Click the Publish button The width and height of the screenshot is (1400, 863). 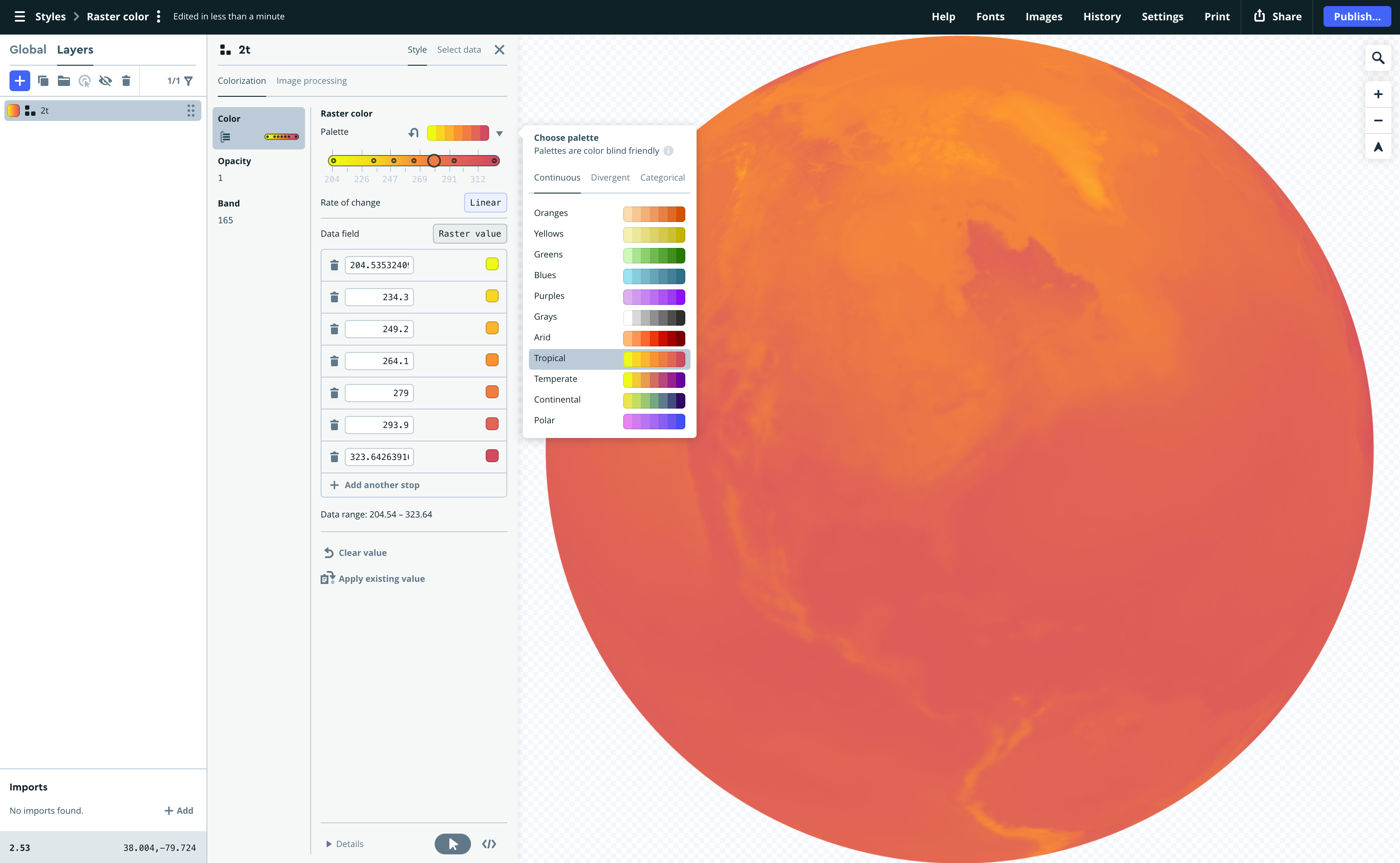(x=1357, y=16)
